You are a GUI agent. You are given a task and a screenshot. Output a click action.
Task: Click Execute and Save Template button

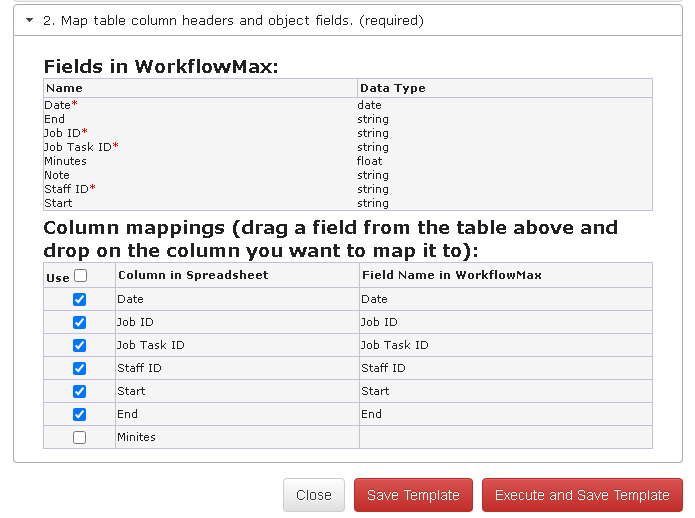[x=582, y=495]
